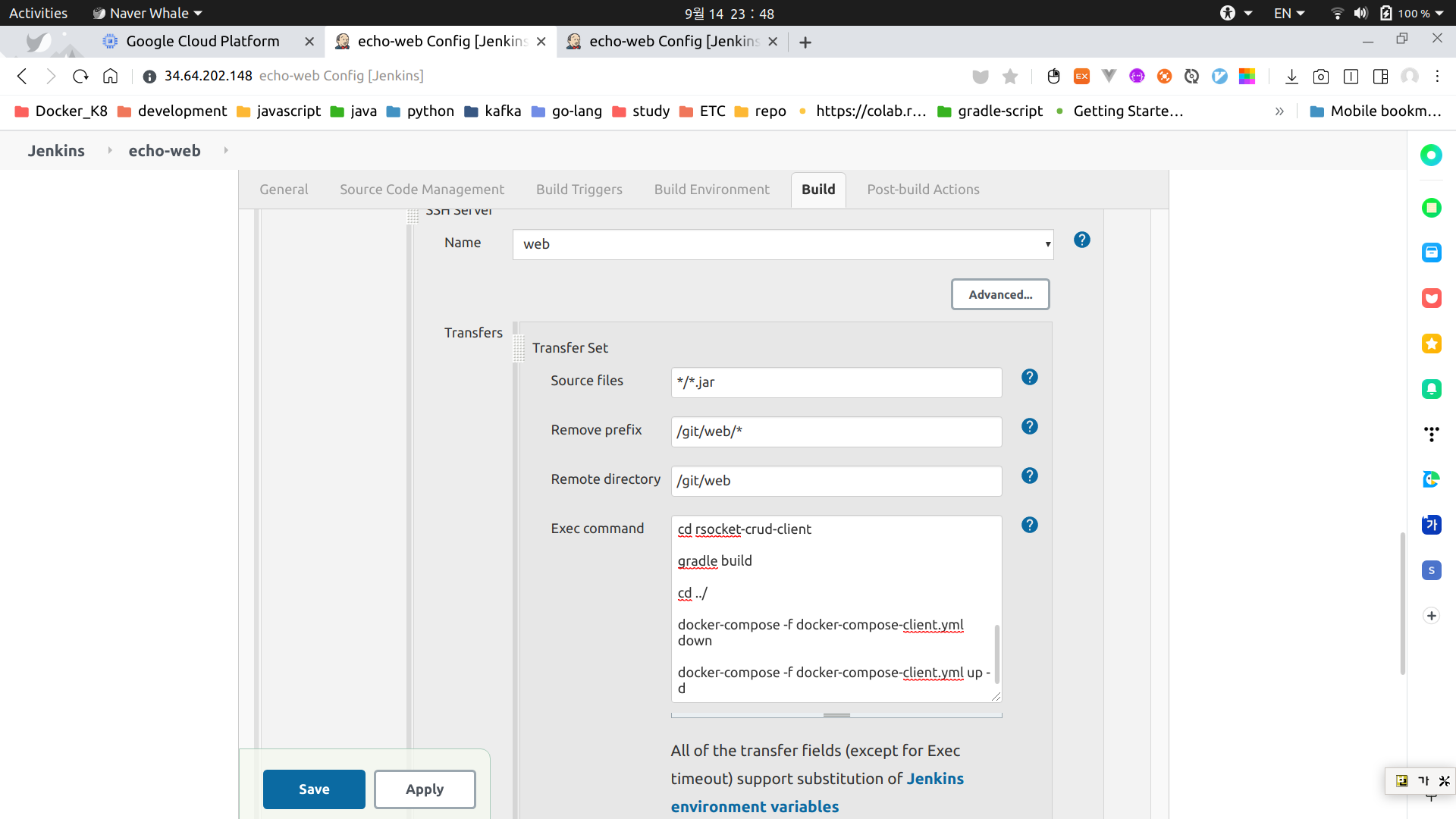The width and height of the screenshot is (1456, 819).
Task: Open help for Exec command
Action: coord(1029,525)
